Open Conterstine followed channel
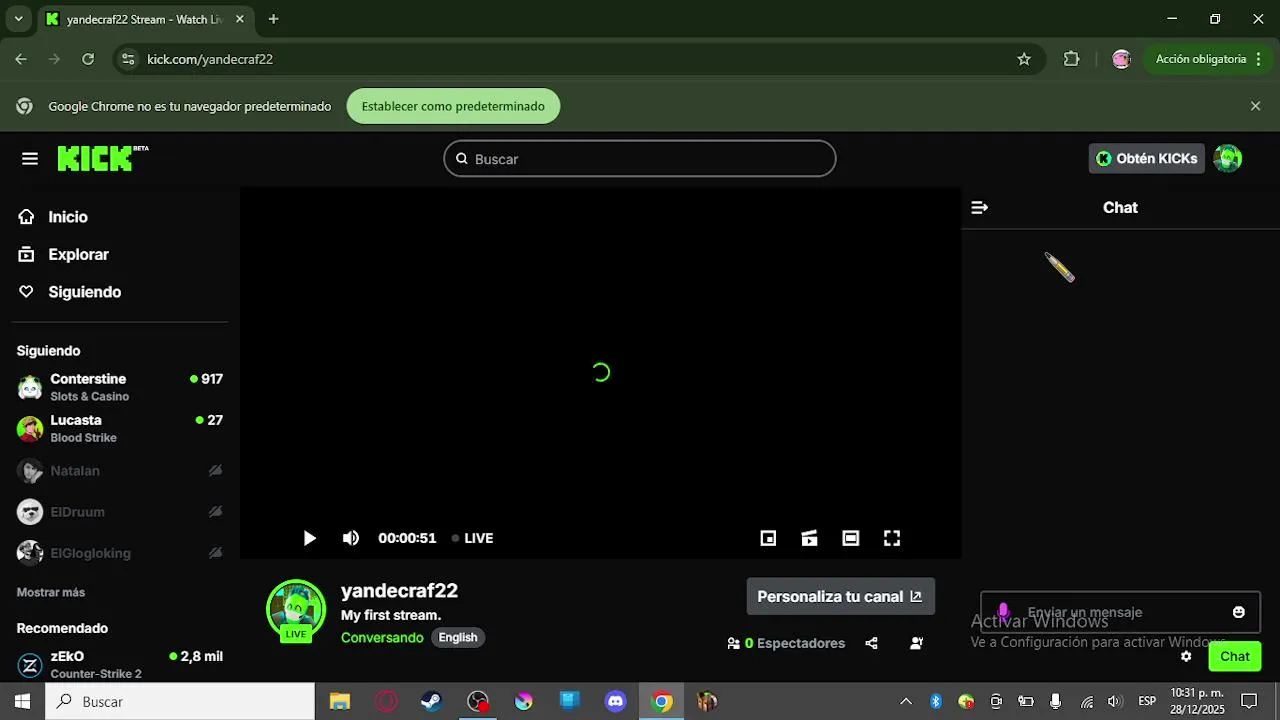The height and width of the screenshot is (720, 1280). (120, 387)
